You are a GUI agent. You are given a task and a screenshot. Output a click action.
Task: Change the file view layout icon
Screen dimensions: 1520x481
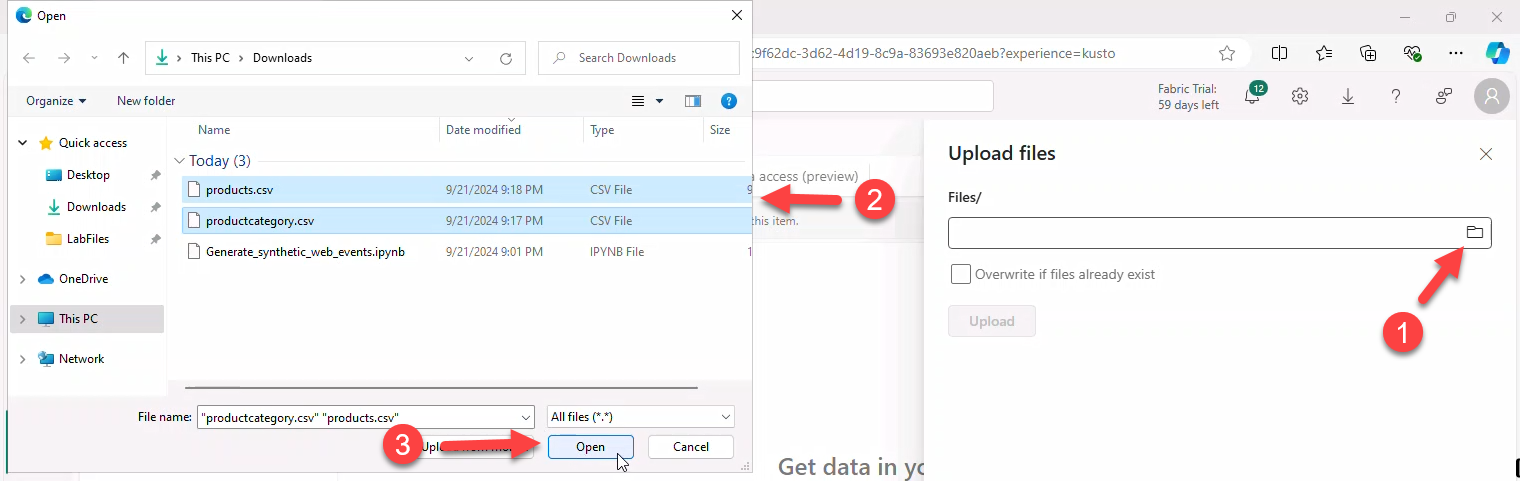tap(638, 101)
